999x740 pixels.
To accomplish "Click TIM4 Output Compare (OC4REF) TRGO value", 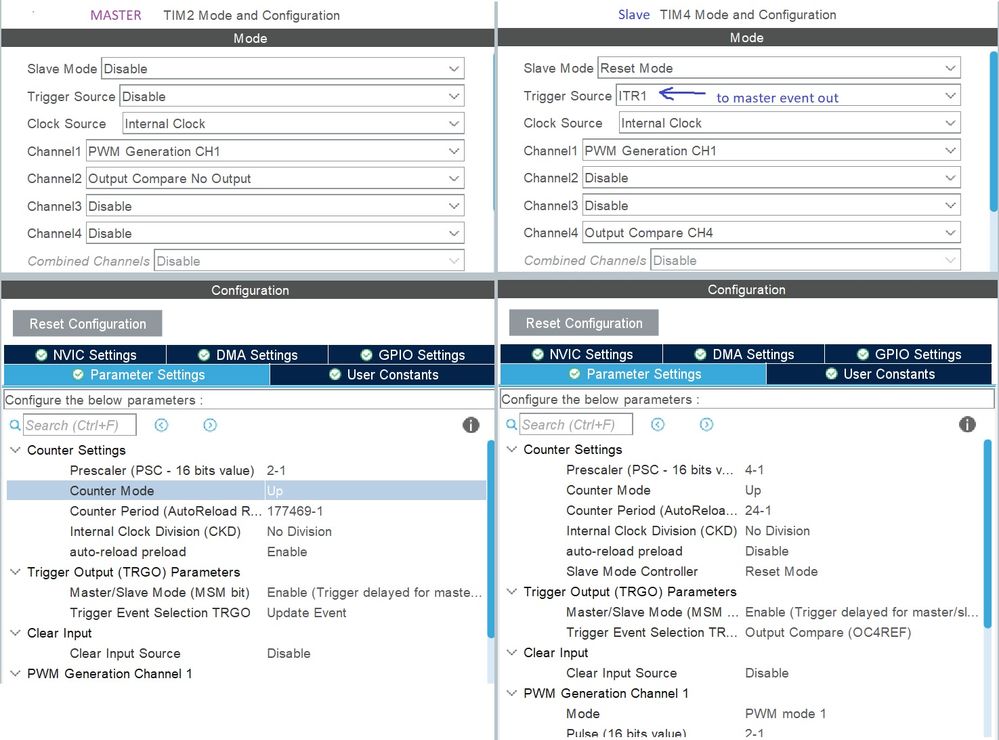I will pos(828,632).
